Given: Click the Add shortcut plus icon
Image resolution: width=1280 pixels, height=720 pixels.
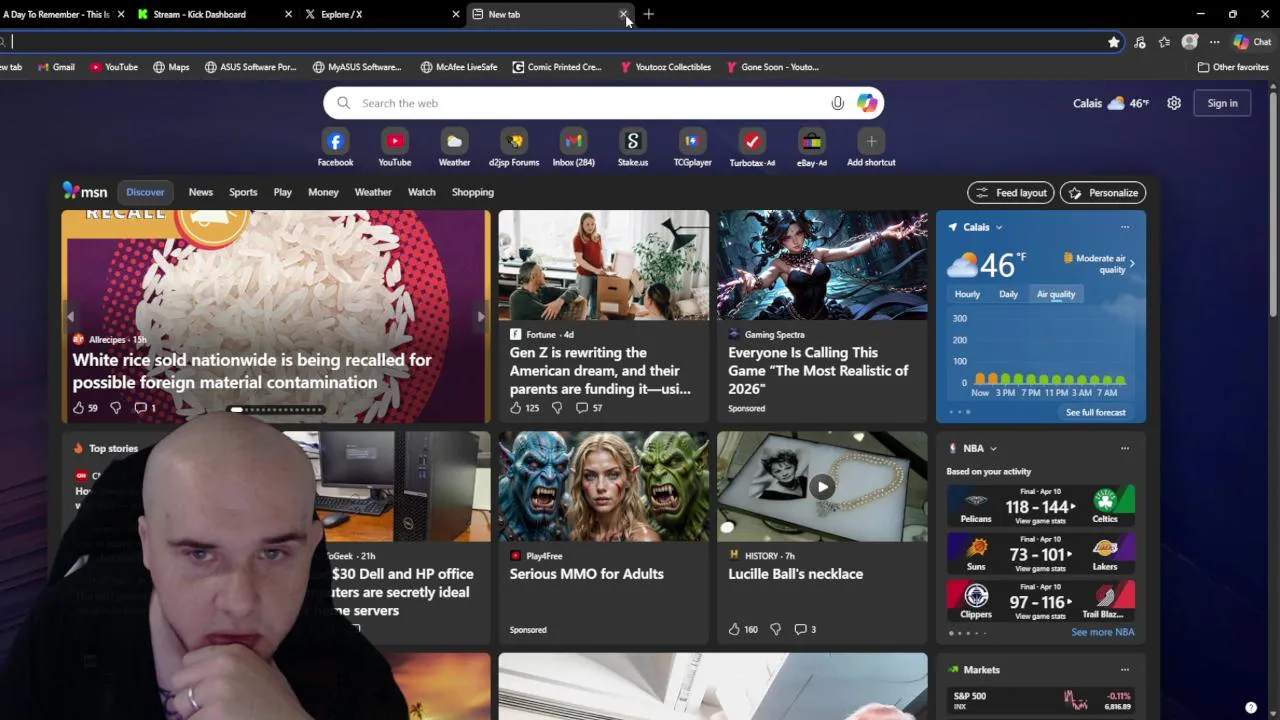Looking at the screenshot, I should [871, 142].
